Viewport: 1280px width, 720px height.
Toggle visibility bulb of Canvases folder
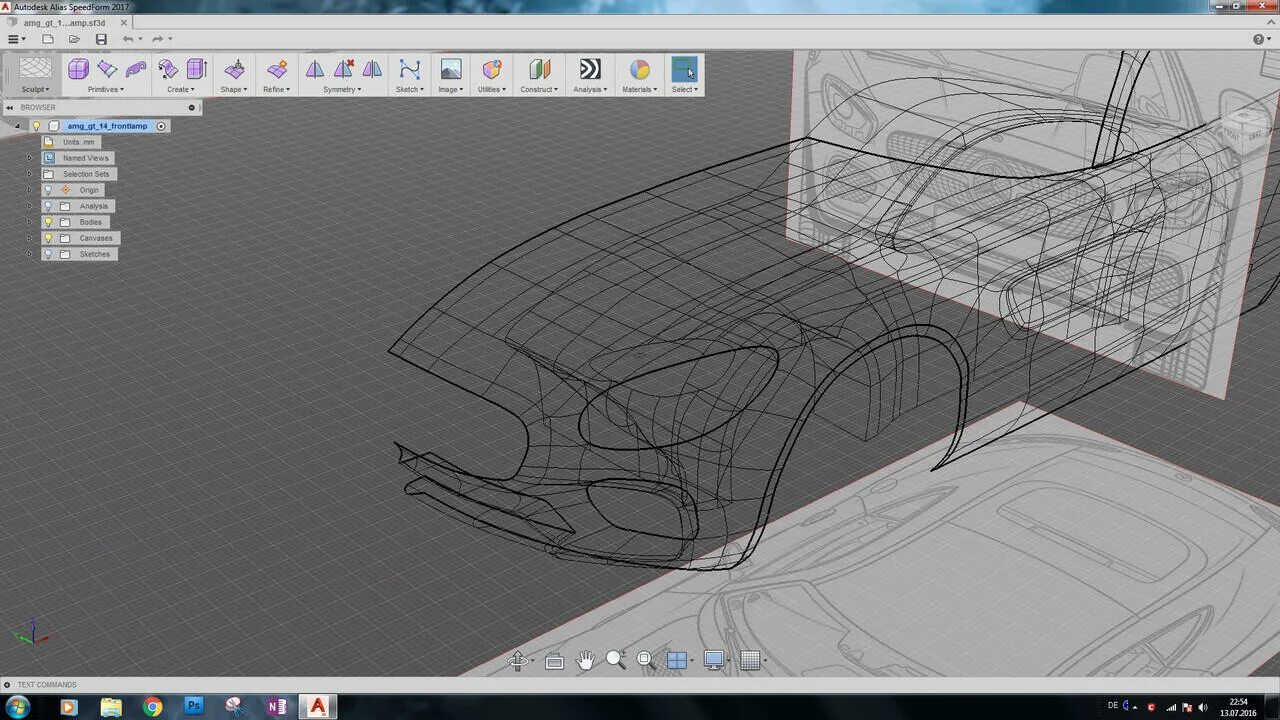click(x=48, y=238)
